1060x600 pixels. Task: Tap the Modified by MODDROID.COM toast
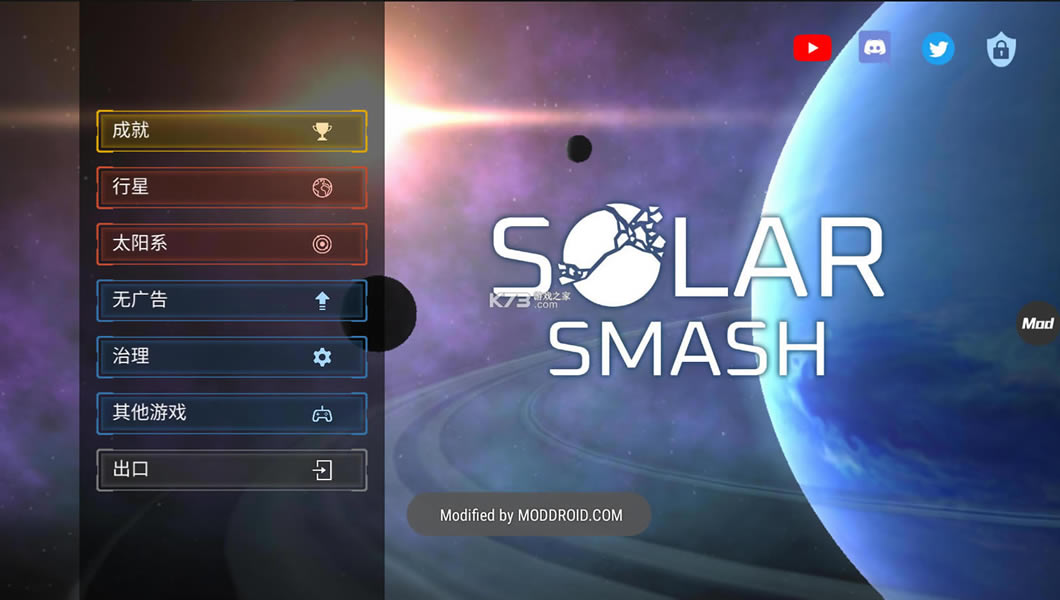[x=529, y=515]
